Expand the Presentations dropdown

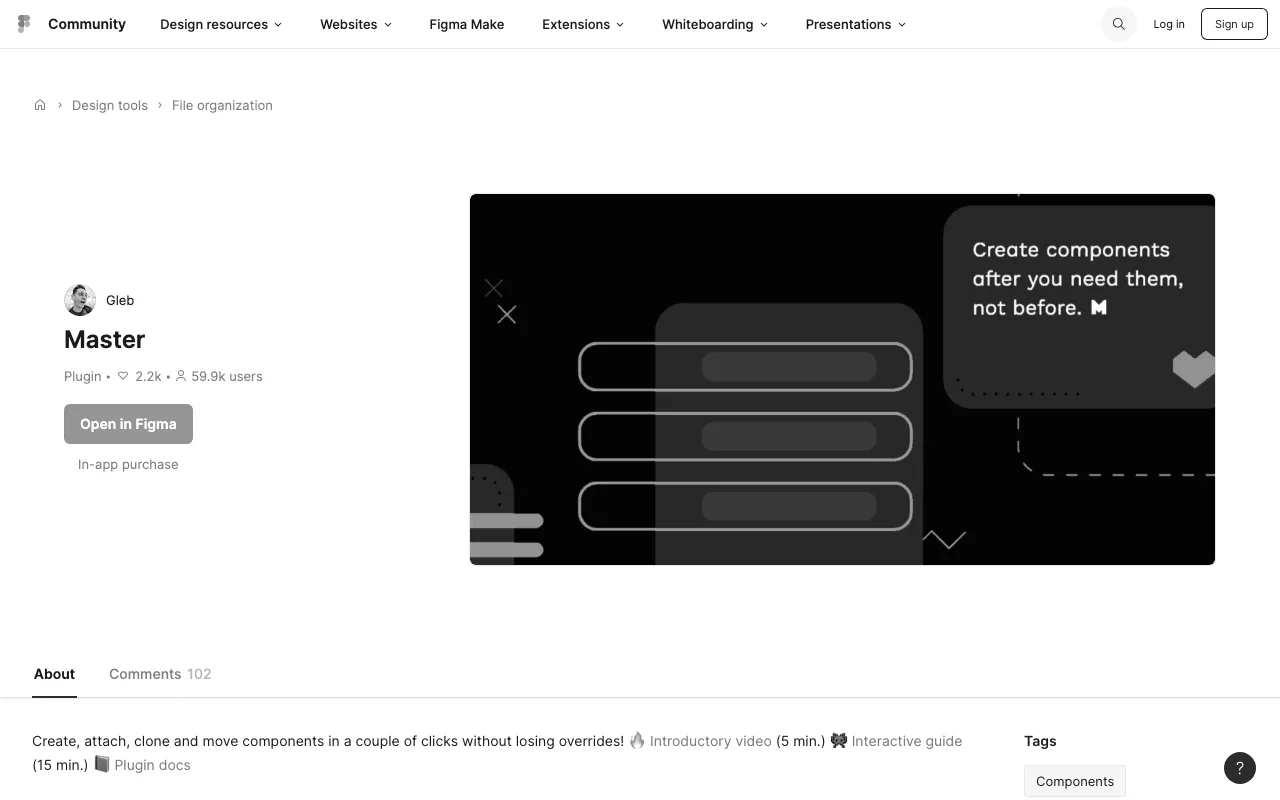tap(856, 24)
